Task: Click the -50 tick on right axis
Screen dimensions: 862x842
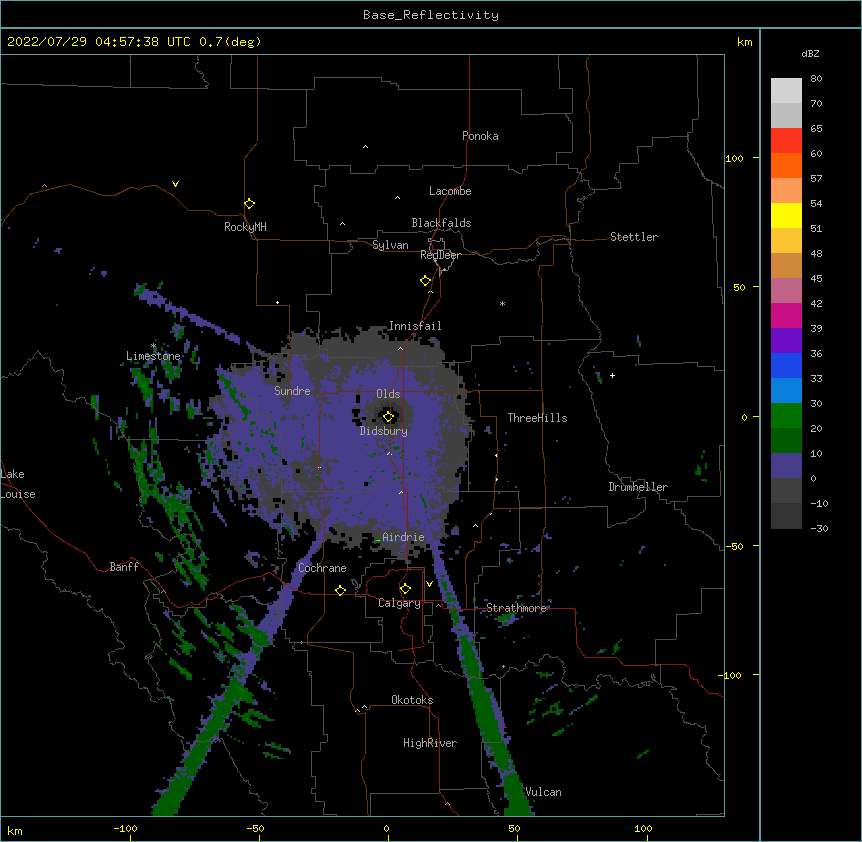Action: click(x=734, y=546)
